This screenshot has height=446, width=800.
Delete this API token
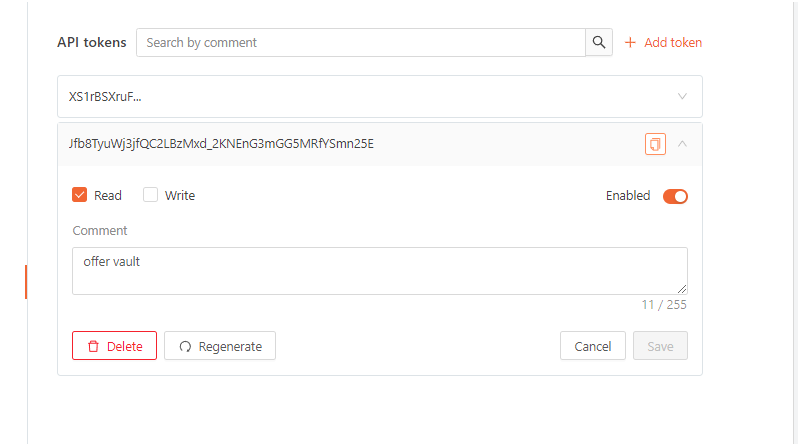(114, 346)
